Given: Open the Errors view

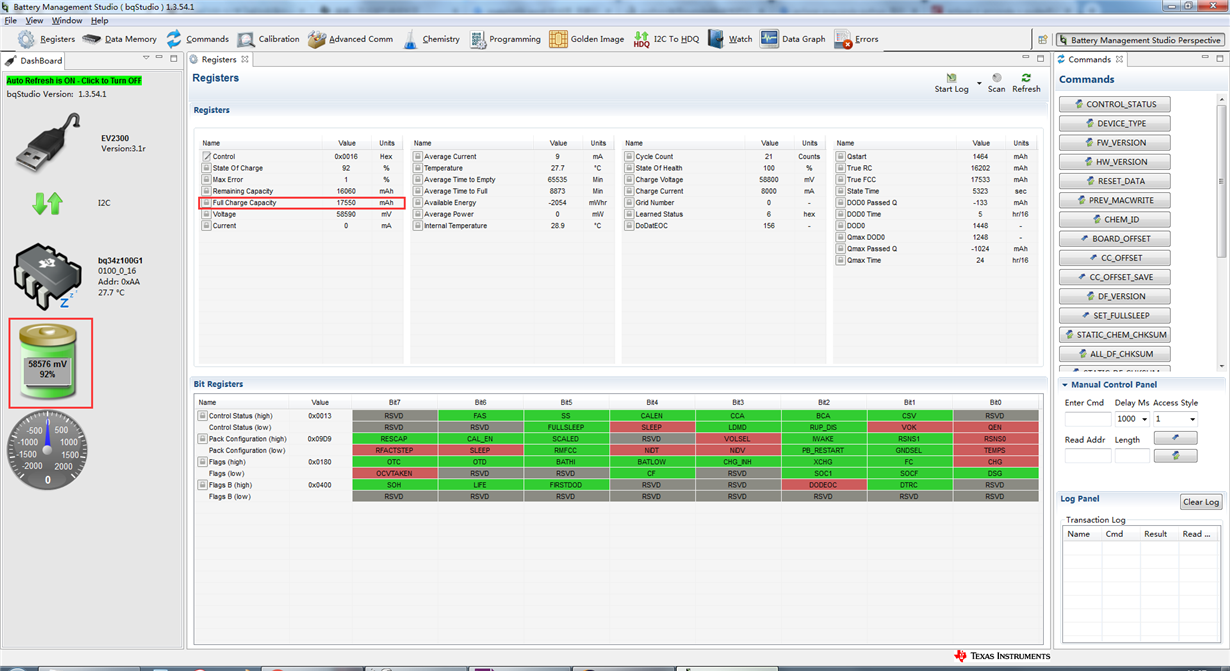Looking at the screenshot, I should (x=856, y=39).
